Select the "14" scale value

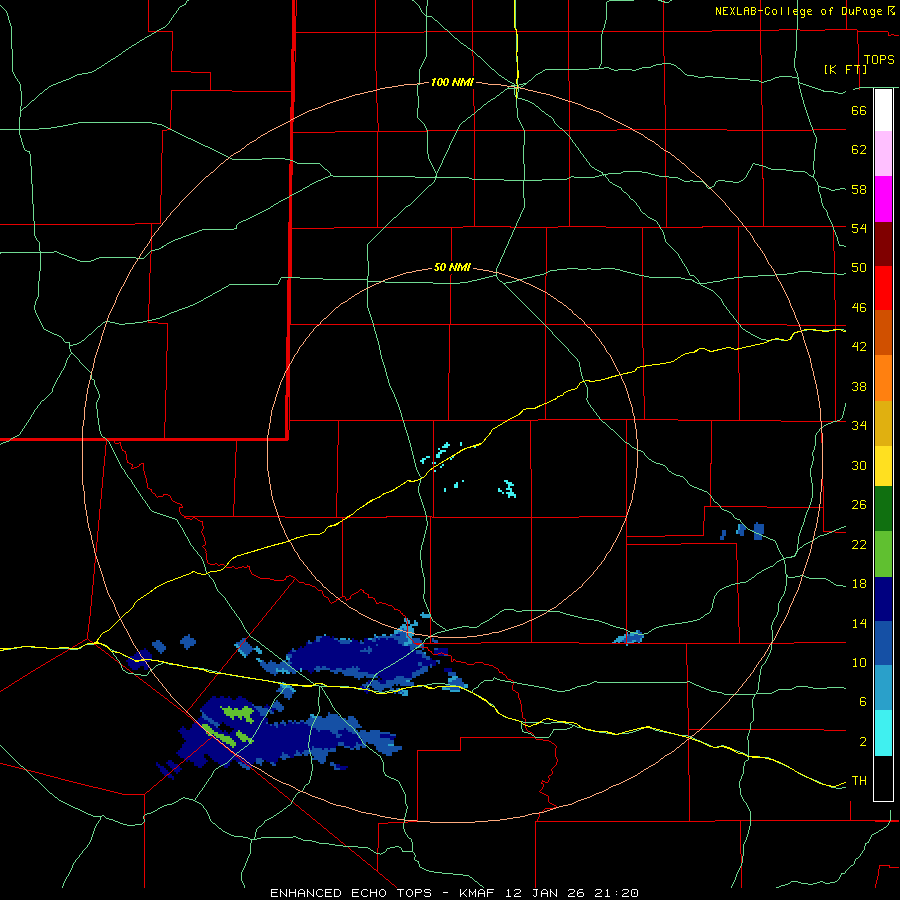click(x=859, y=623)
